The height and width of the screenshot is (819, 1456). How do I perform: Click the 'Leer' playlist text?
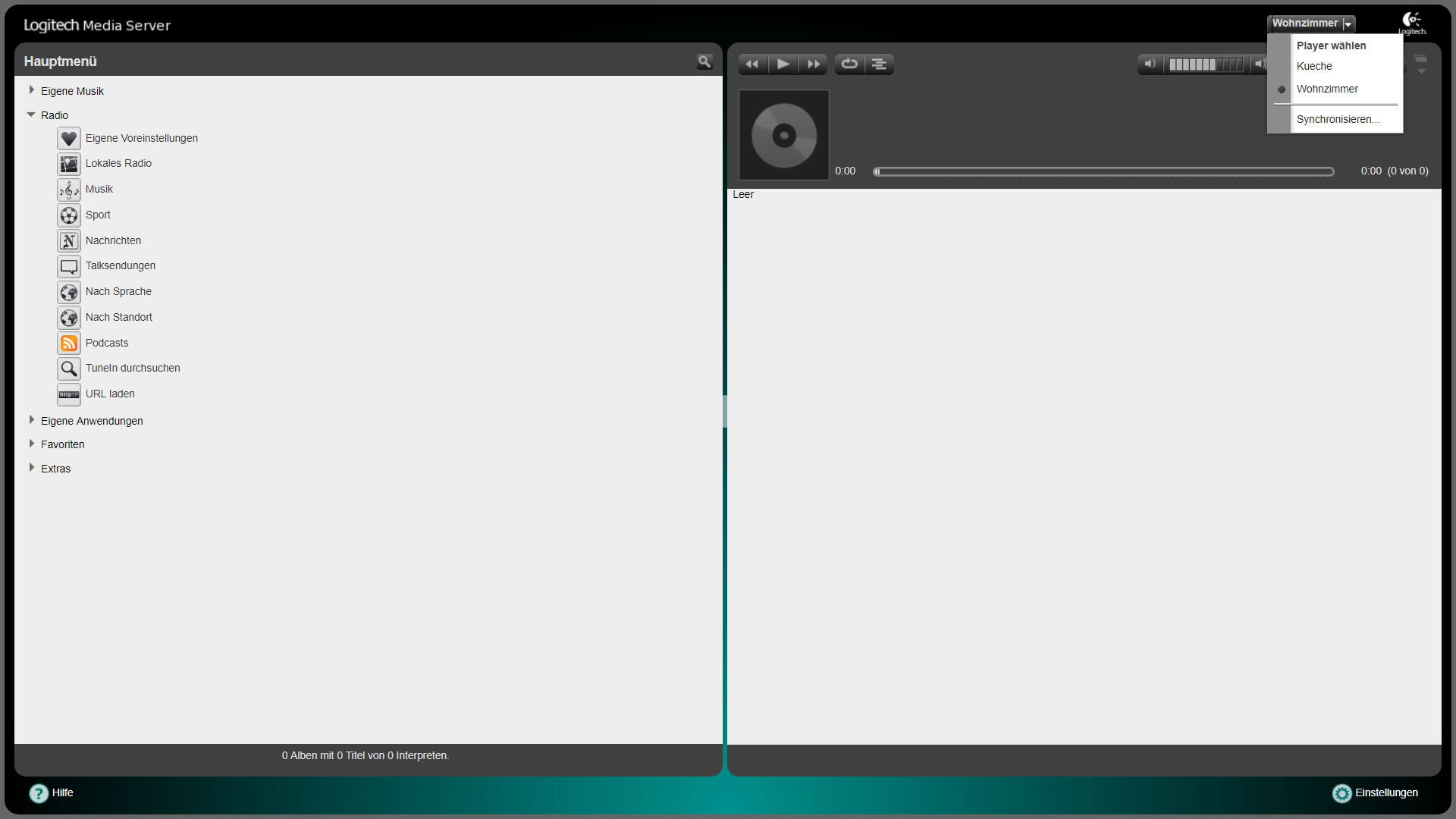(x=743, y=194)
